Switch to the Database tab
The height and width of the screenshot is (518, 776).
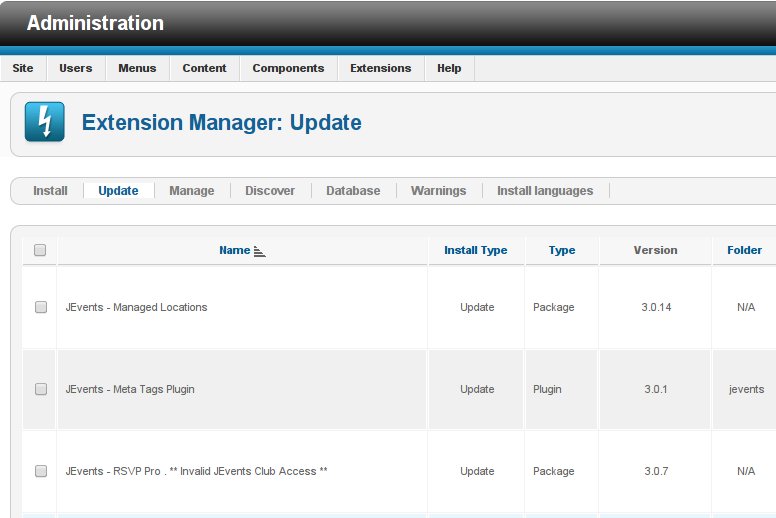(x=353, y=190)
